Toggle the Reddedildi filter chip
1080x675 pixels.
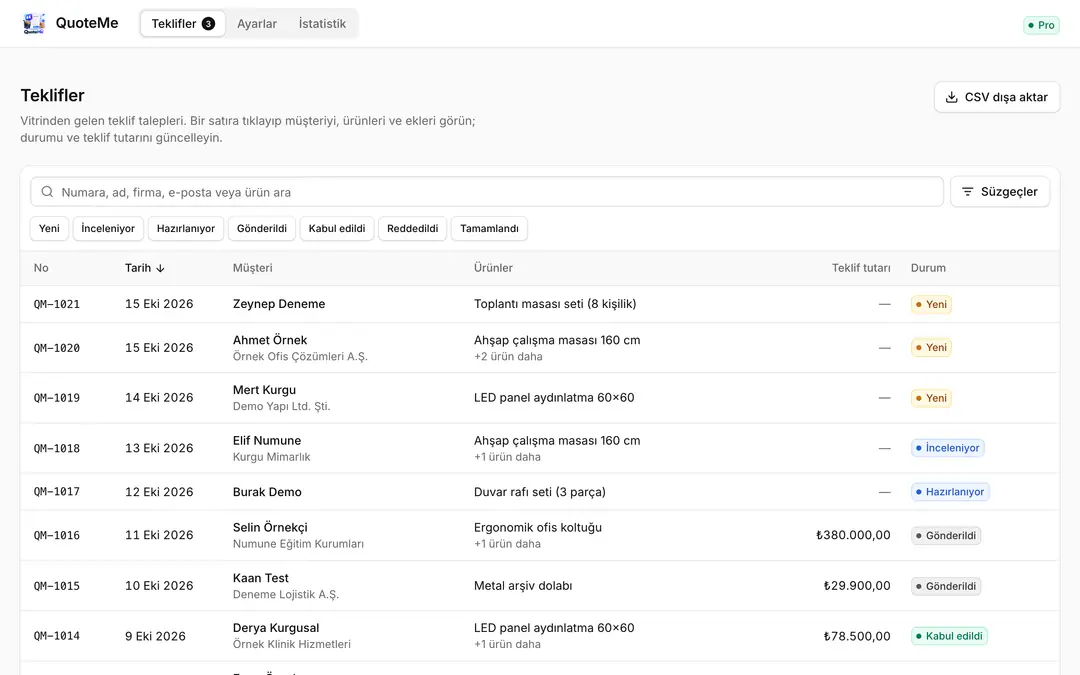(413, 229)
